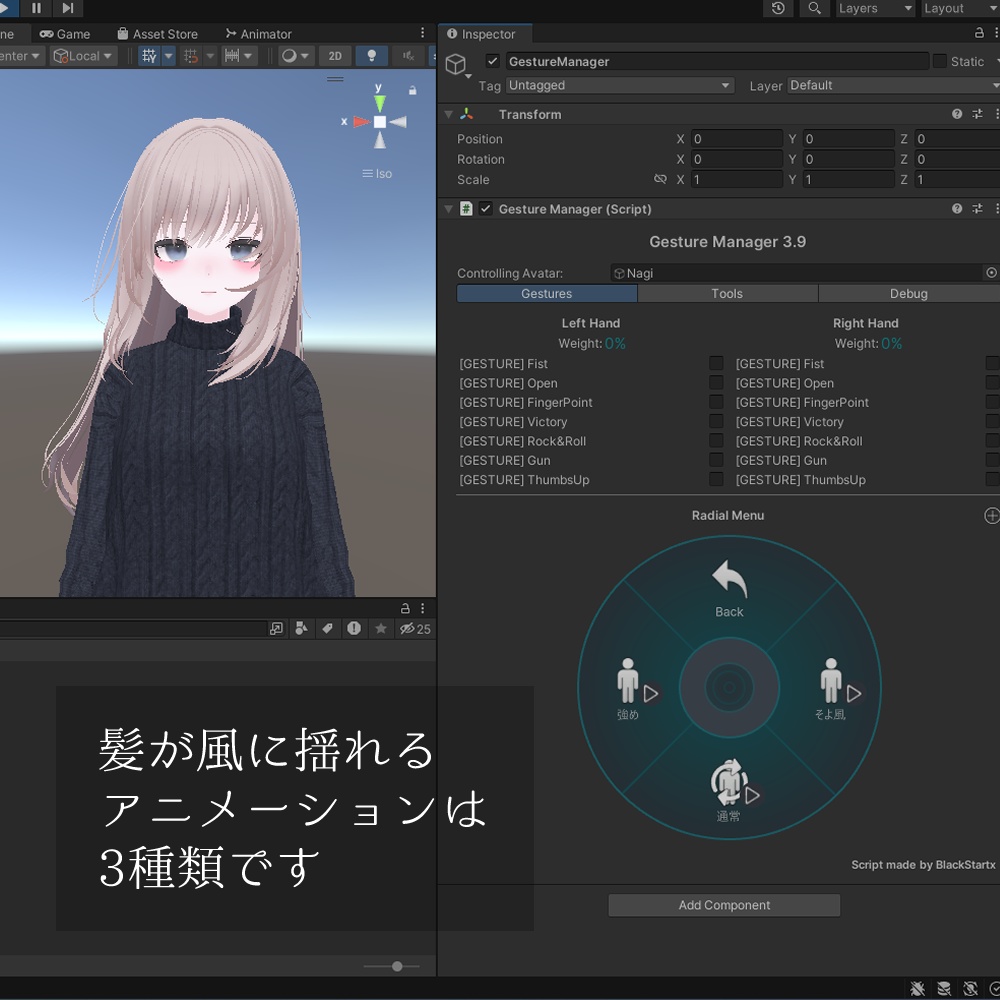The width and height of the screenshot is (1000, 1000).
Task: Open Gesture Manager script presets icon
Action: (977, 209)
